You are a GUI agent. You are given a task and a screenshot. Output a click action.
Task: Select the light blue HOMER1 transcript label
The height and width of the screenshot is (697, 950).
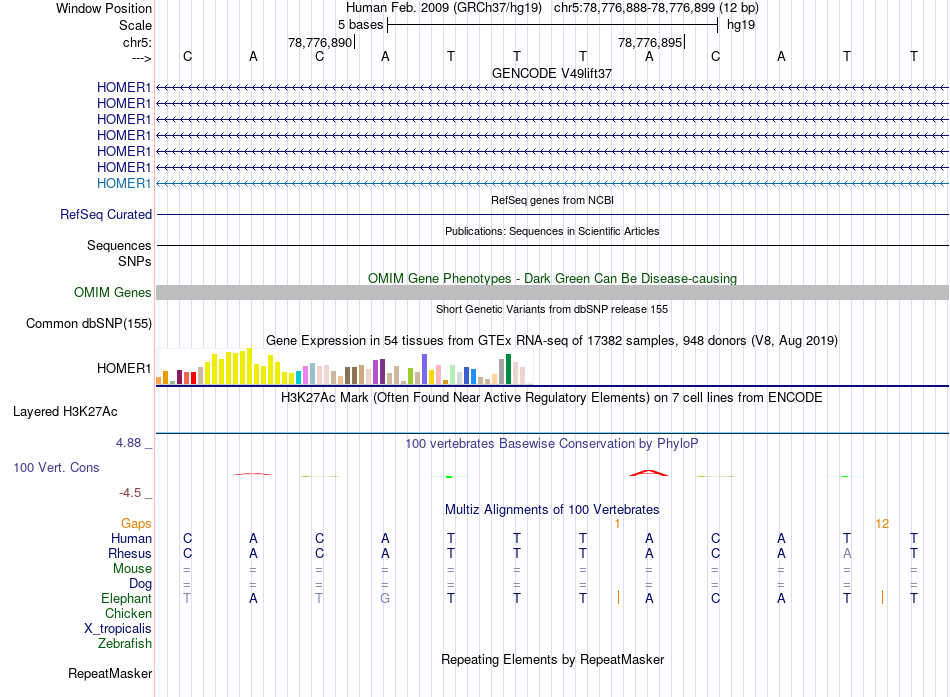[x=124, y=183]
